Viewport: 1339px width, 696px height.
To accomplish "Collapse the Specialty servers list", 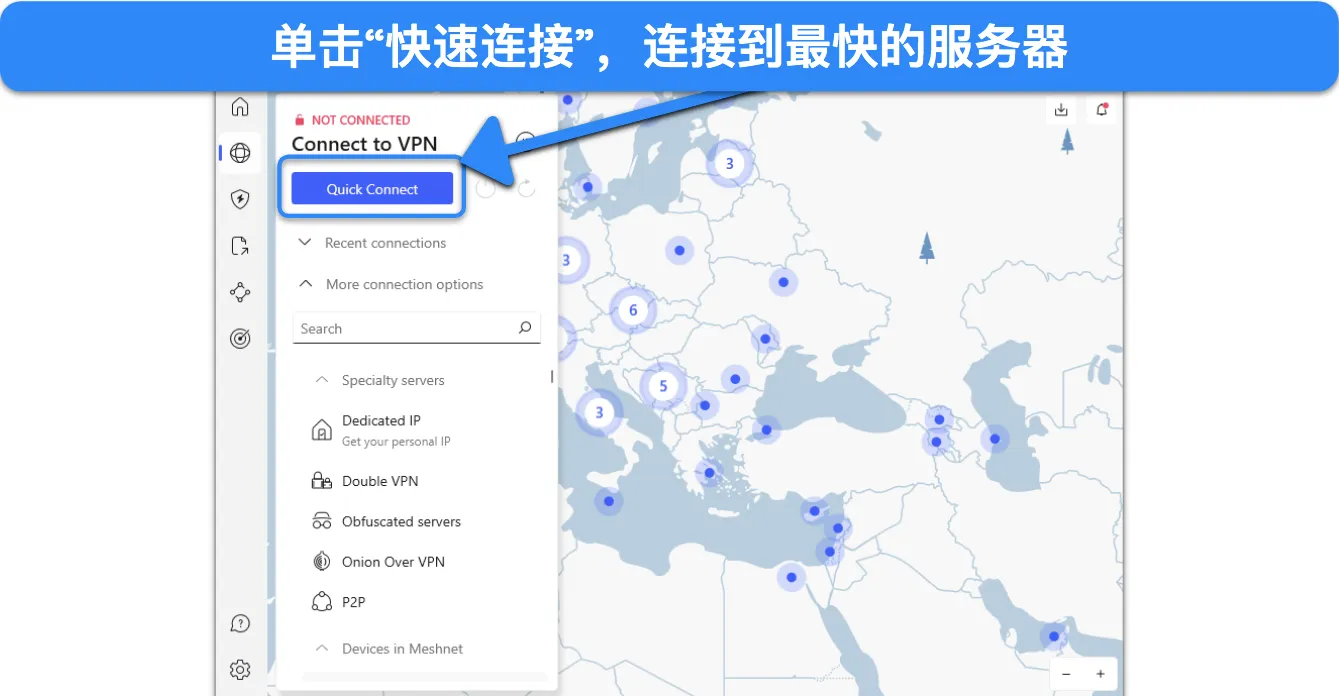I will tap(380, 380).
